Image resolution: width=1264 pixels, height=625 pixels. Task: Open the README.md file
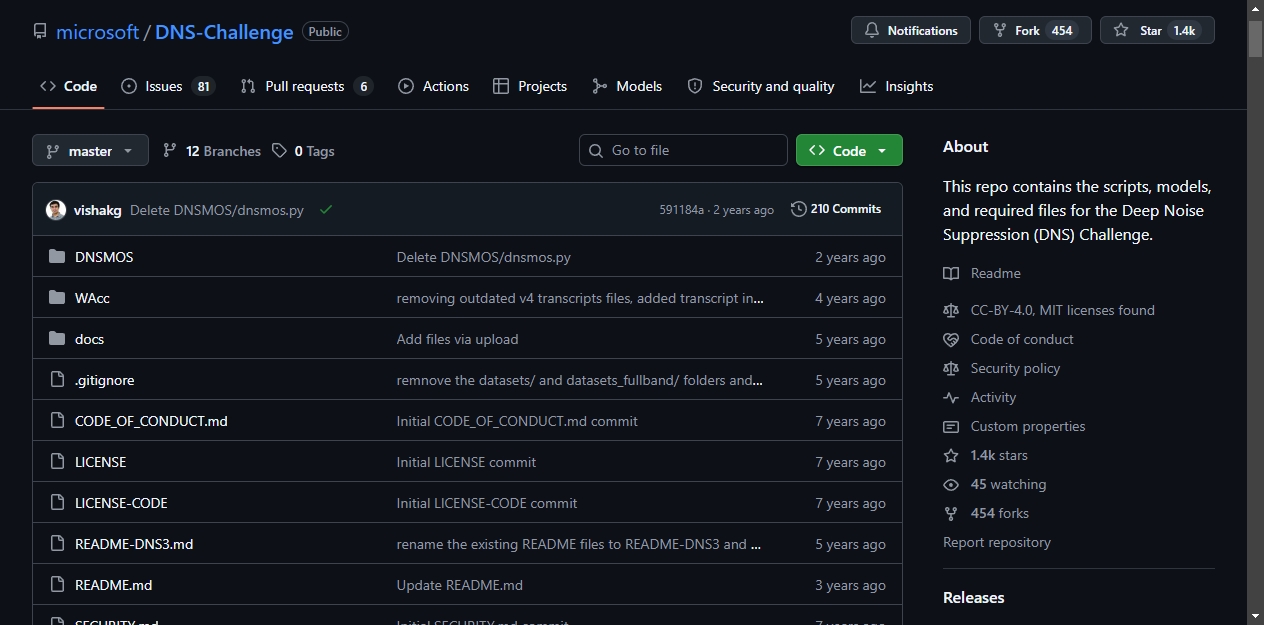point(113,585)
